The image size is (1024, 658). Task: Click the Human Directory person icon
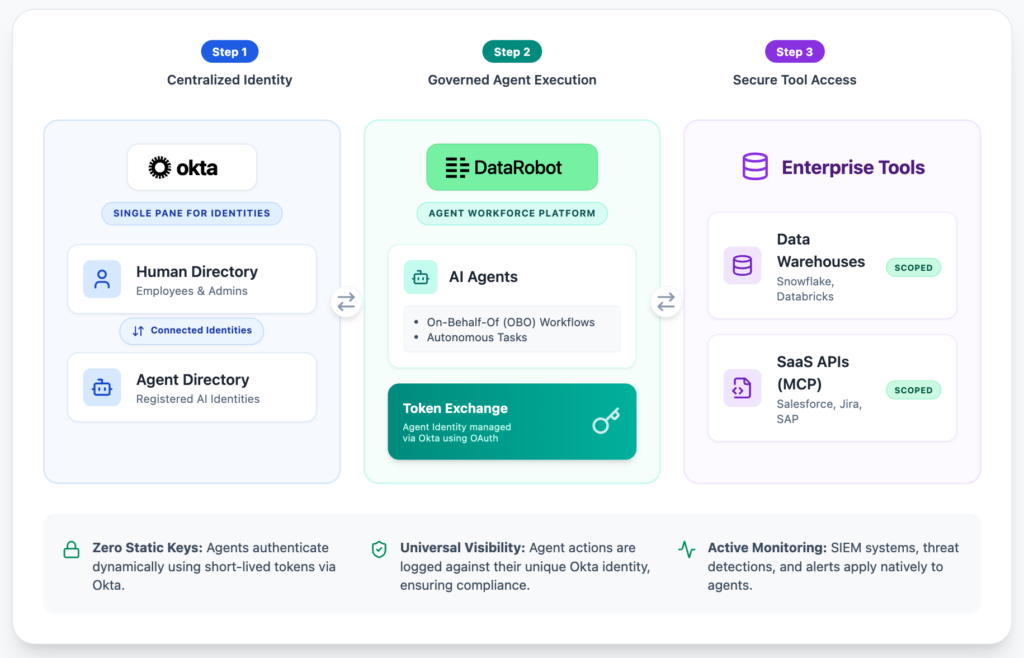[x=103, y=279]
